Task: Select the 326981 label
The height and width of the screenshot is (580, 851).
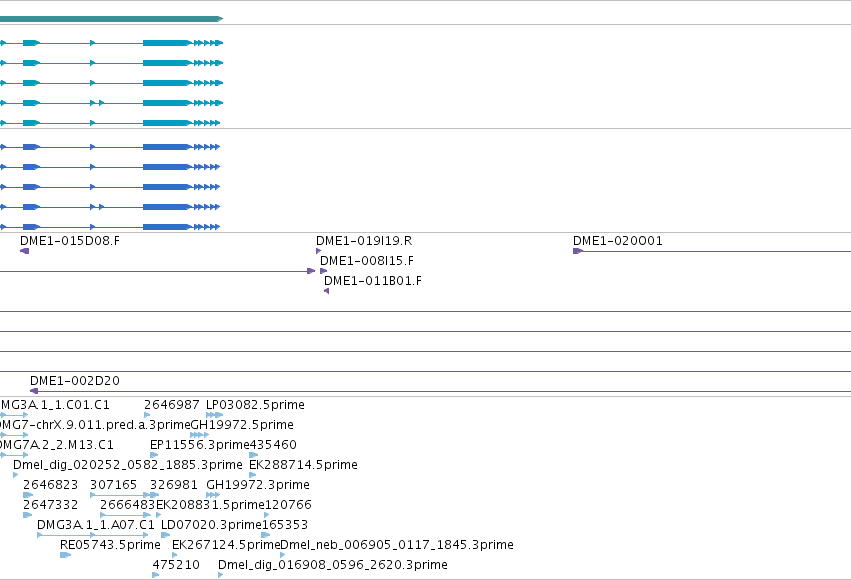Action: [x=174, y=485]
